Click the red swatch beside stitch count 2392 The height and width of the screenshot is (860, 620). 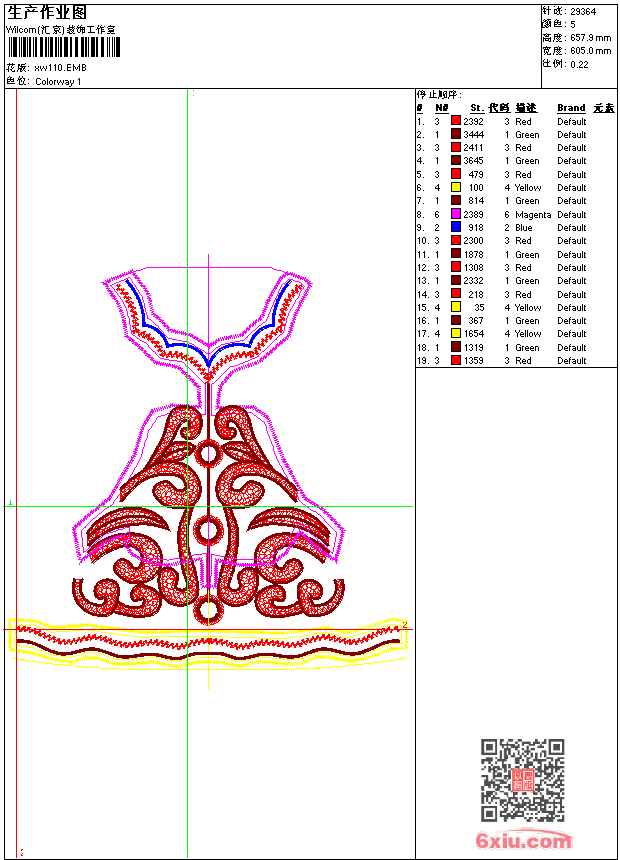tap(455, 121)
